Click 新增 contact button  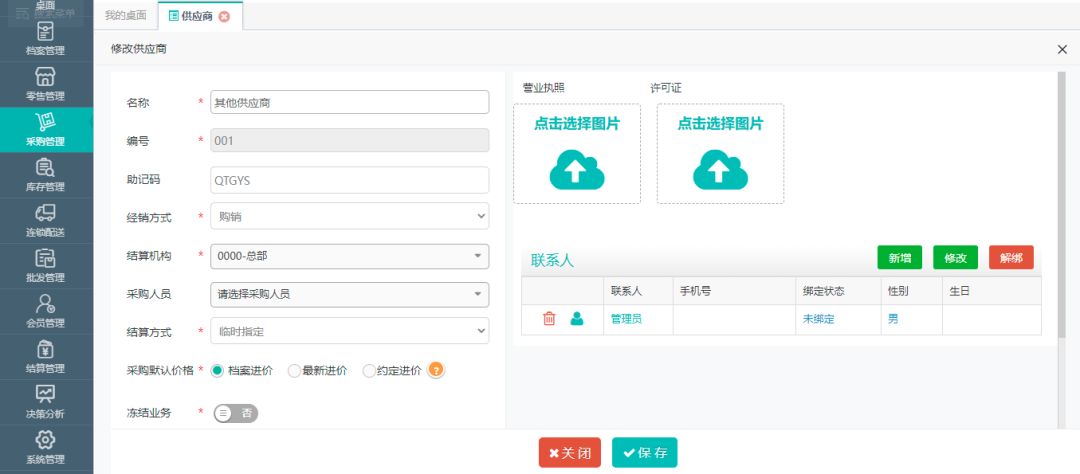pyautogui.click(x=900, y=257)
